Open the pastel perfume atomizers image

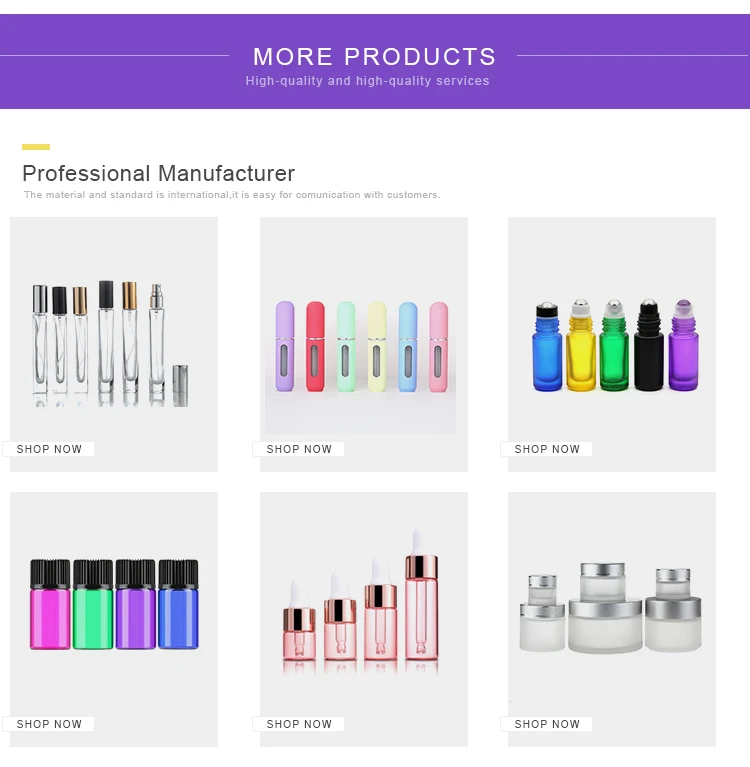tap(364, 344)
